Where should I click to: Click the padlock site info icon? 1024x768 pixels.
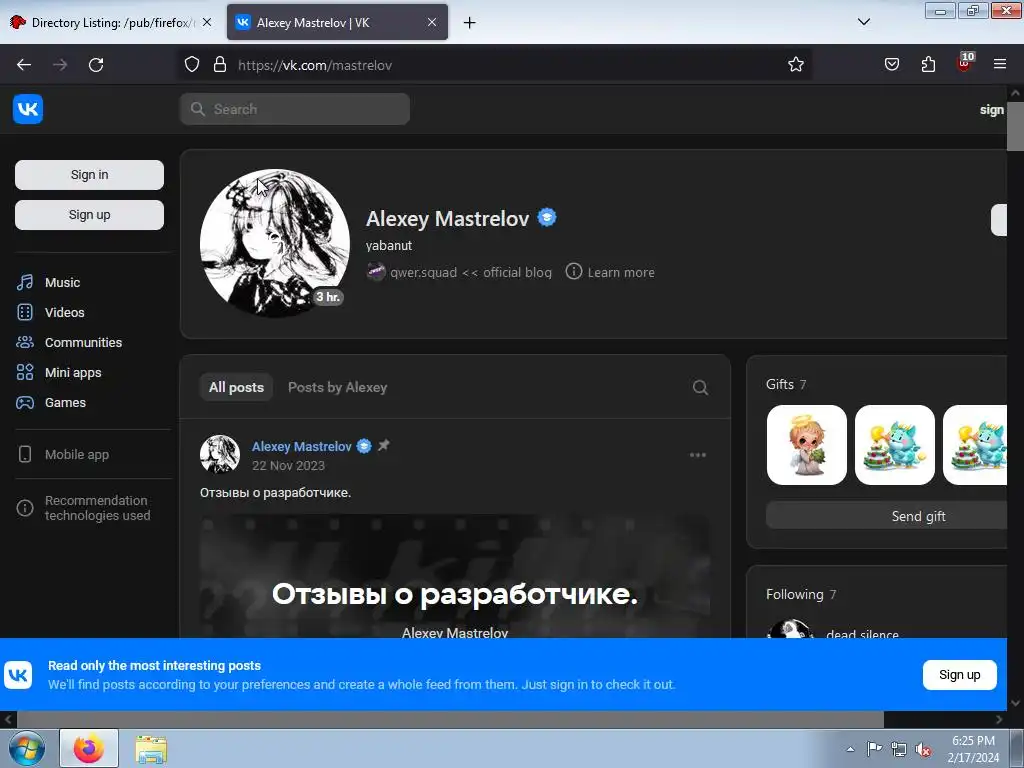coord(220,65)
